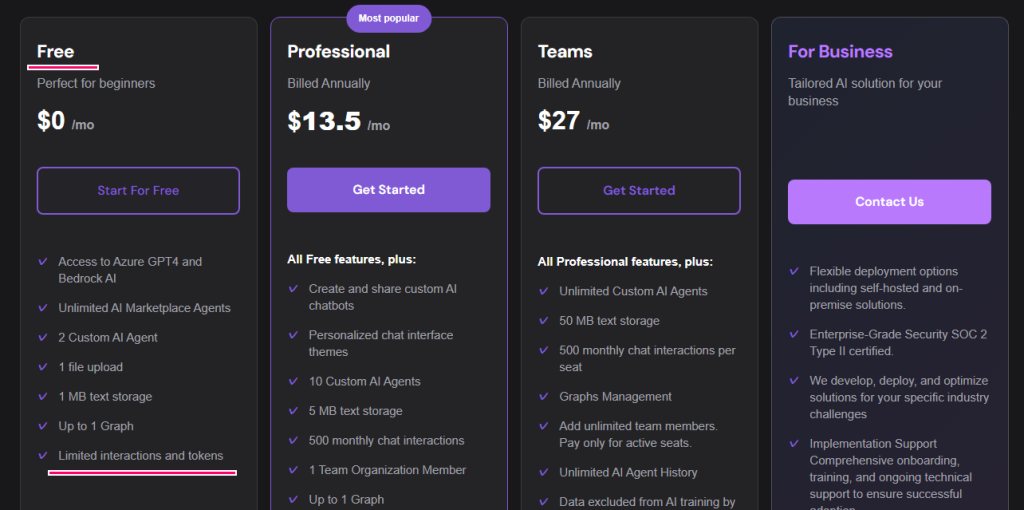
Task: Click the For Business plan heading
Action: 840,52
